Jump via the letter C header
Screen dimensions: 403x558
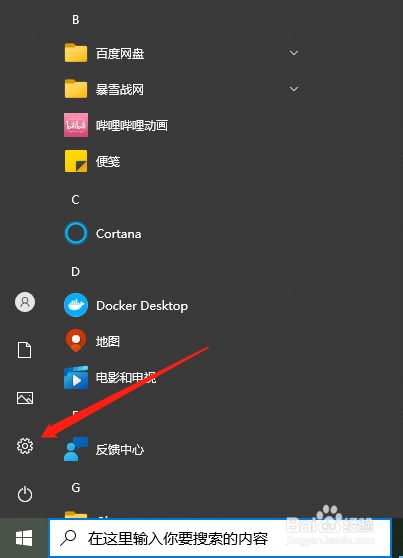coord(75,199)
